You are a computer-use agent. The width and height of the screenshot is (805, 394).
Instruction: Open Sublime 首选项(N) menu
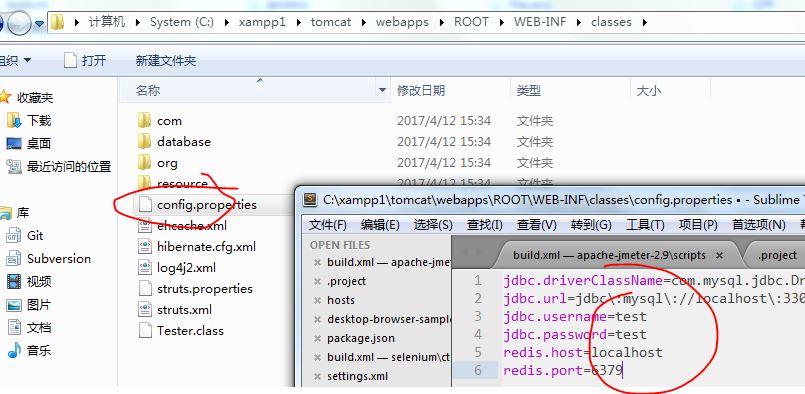tap(758, 224)
